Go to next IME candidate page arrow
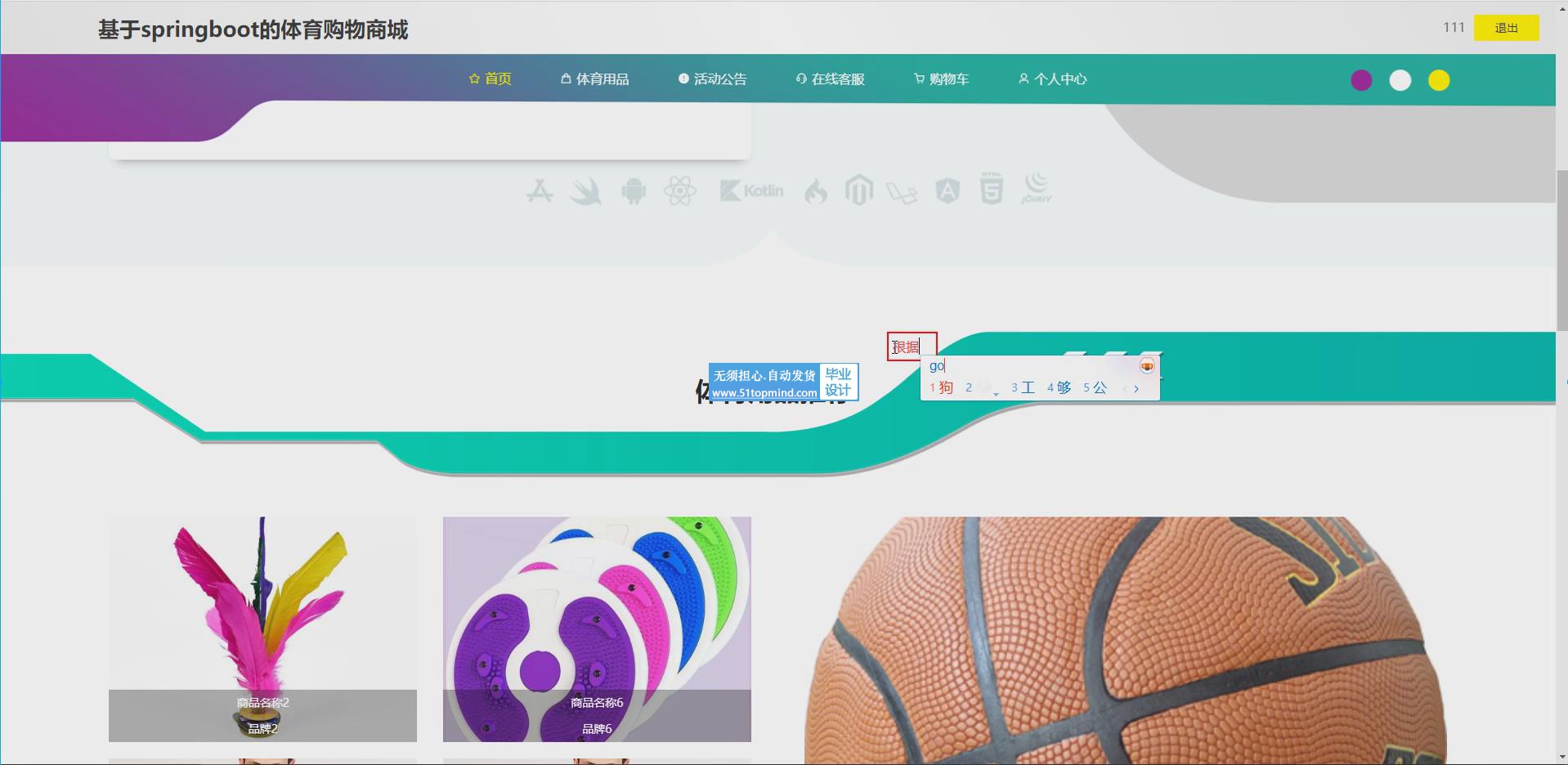This screenshot has height=765, width=1568. [x=1136, y=388]
